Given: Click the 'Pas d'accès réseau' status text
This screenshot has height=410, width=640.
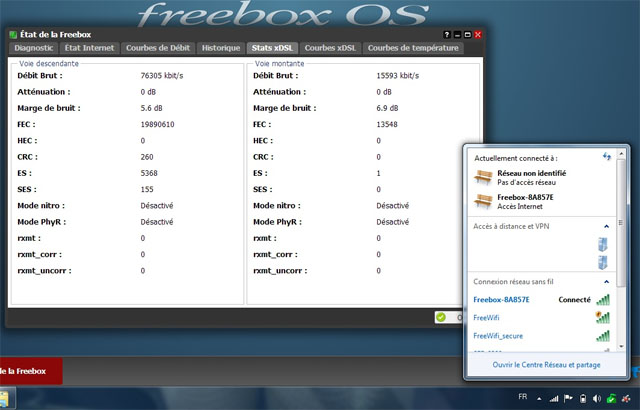Looking at the screenshot, I should click(527, 183).
